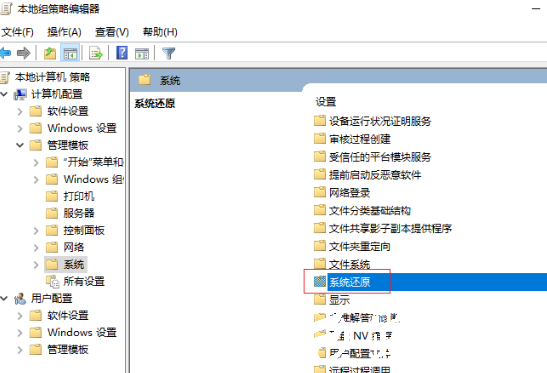Open the 文件(F) menu
The image size is (547, 373).
[x=17, y=32]
